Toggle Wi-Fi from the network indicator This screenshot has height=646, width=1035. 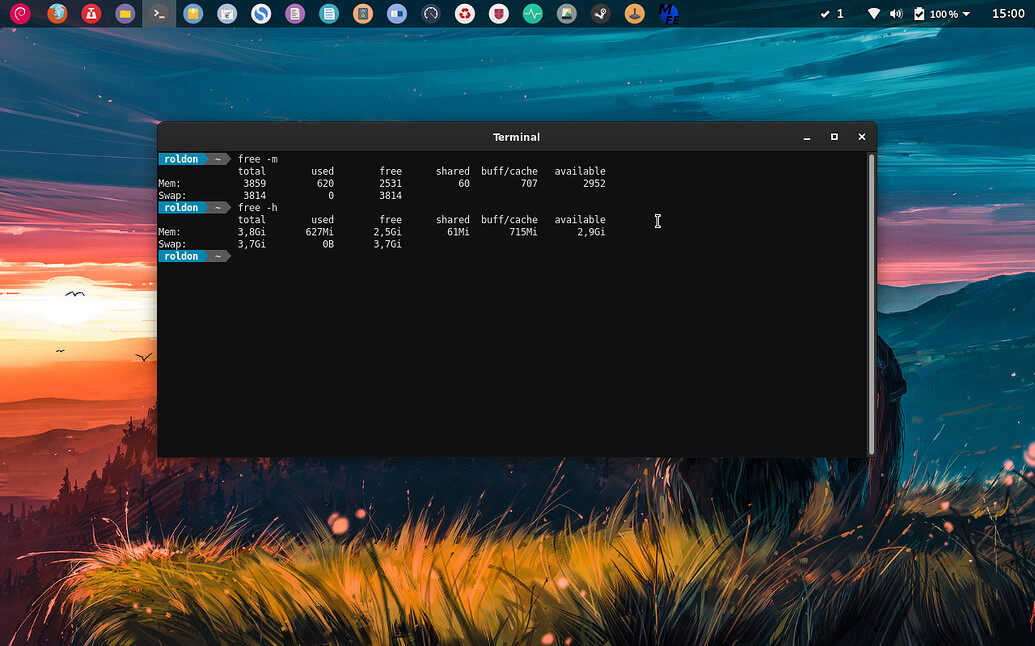point(872,14)
